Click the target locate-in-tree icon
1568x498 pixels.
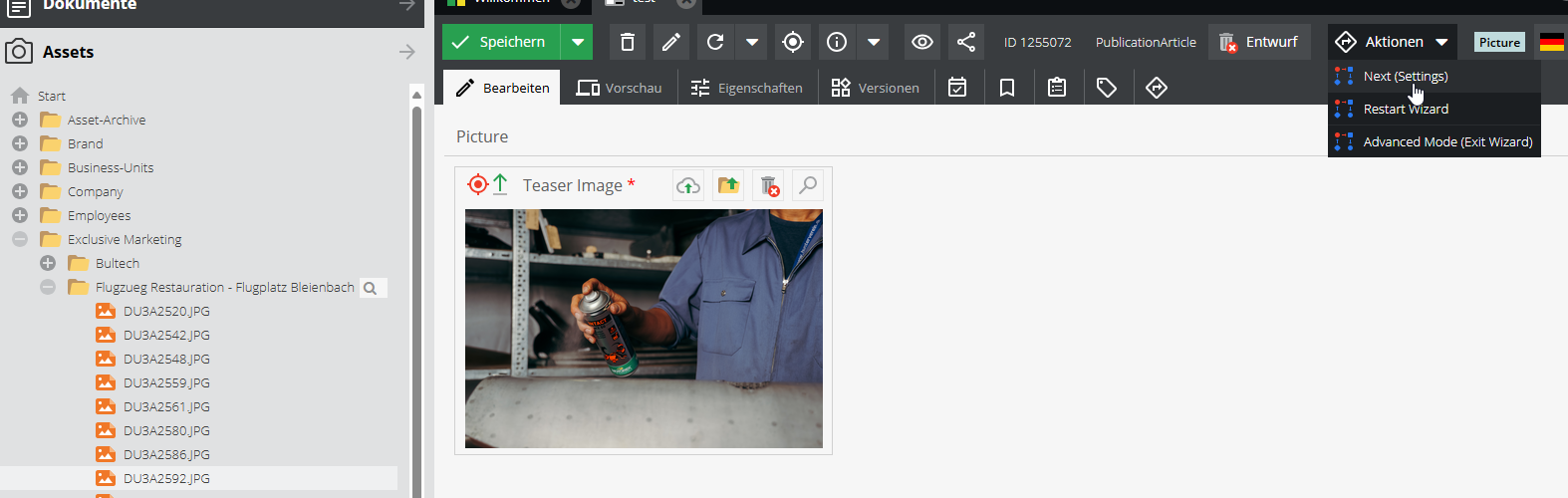click(793, 42)
